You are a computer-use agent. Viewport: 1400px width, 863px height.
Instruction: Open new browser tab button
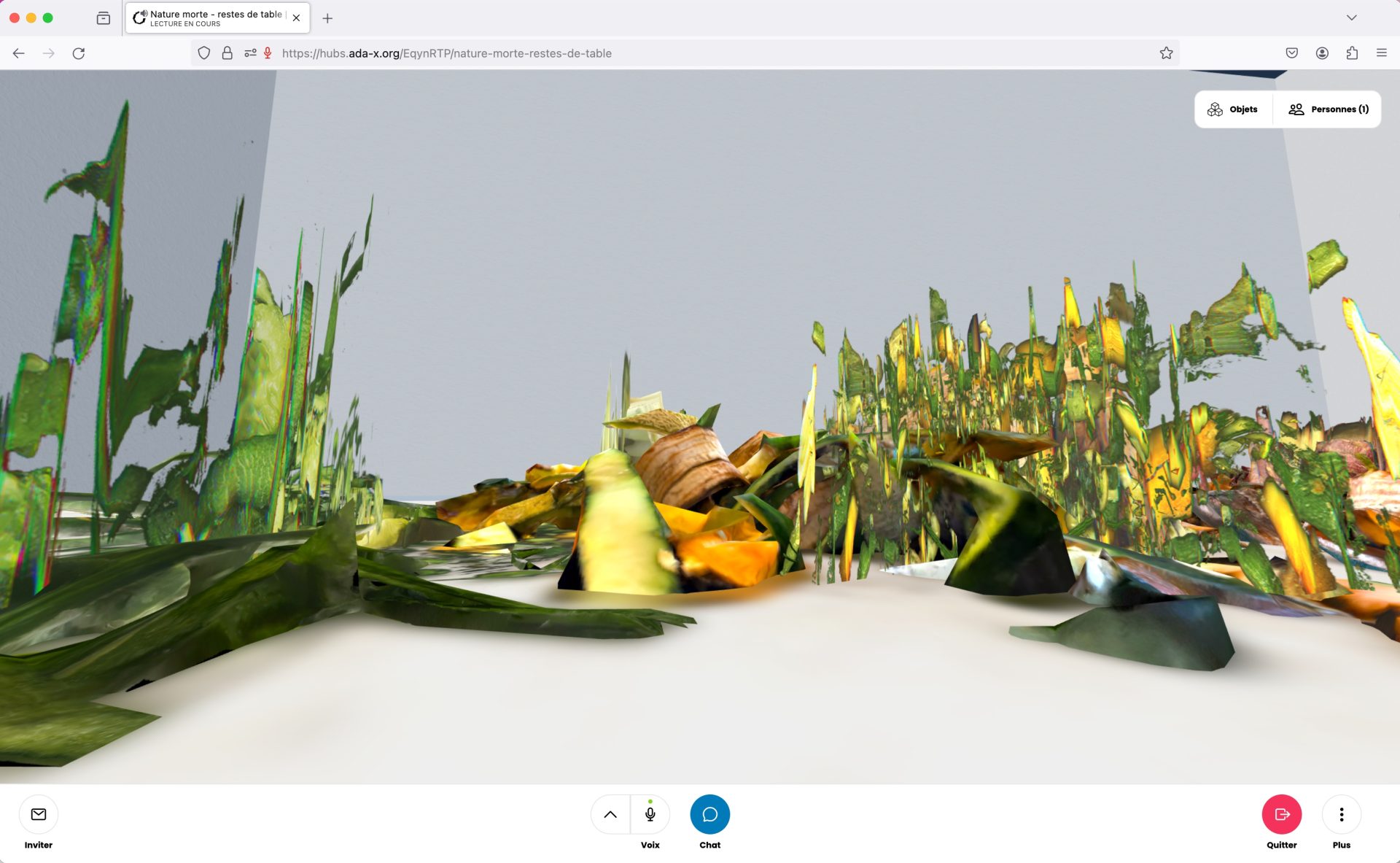(x=327, y=17)
